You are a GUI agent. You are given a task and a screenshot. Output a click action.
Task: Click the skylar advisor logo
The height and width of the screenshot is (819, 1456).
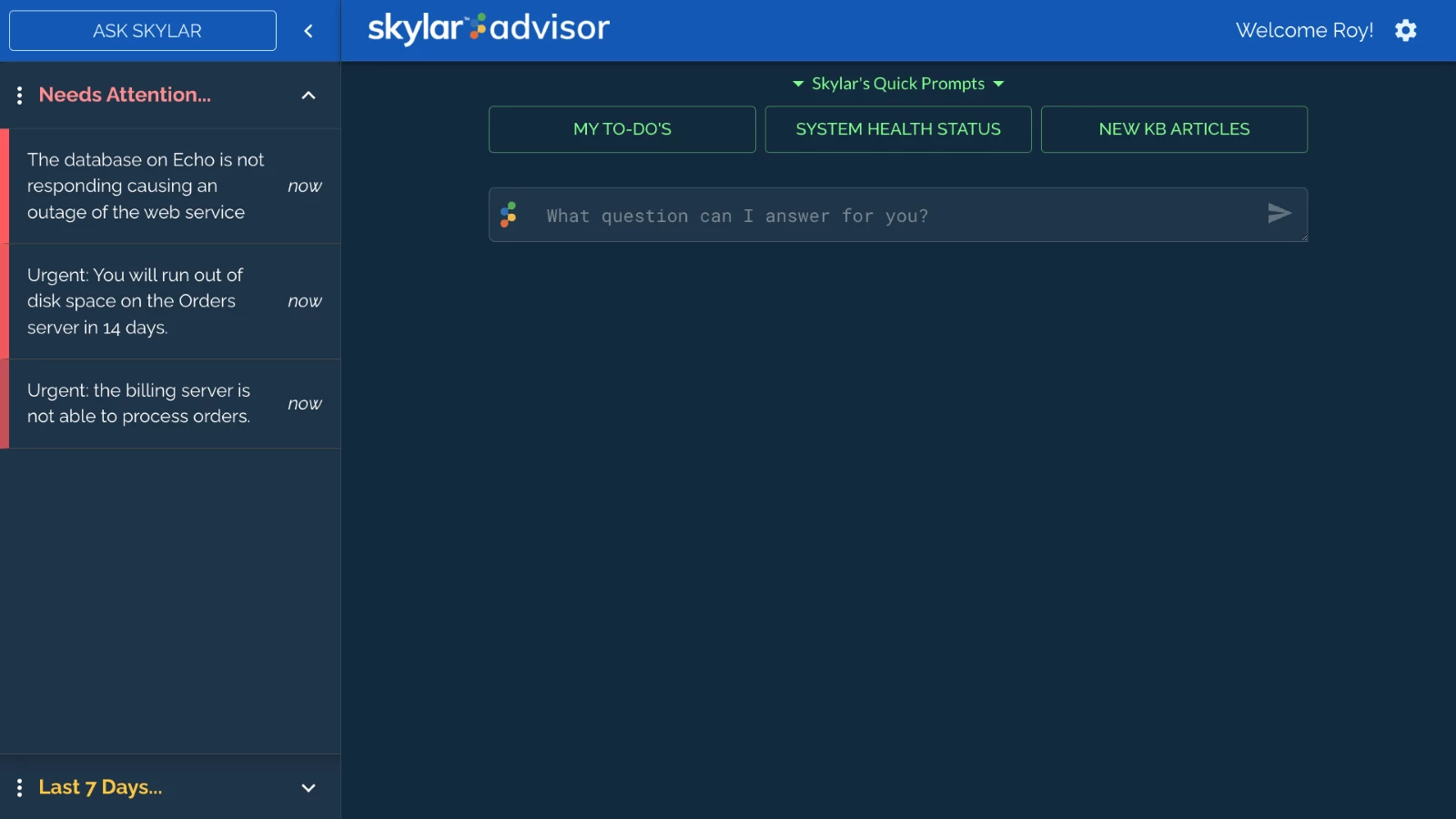489,28
